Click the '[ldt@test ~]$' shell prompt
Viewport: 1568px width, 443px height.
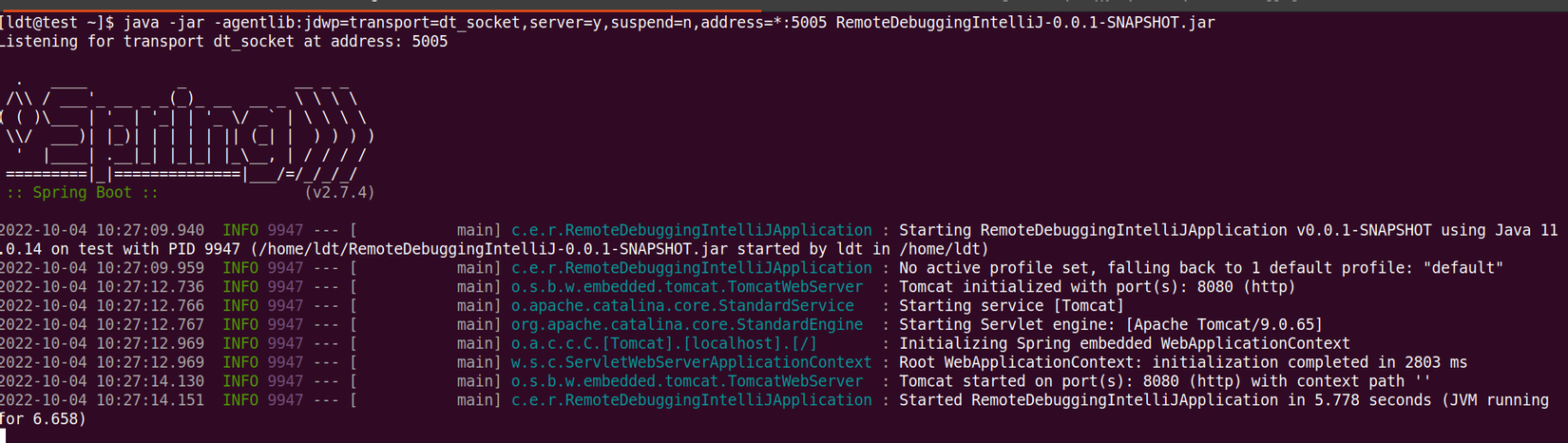point(57,22)
